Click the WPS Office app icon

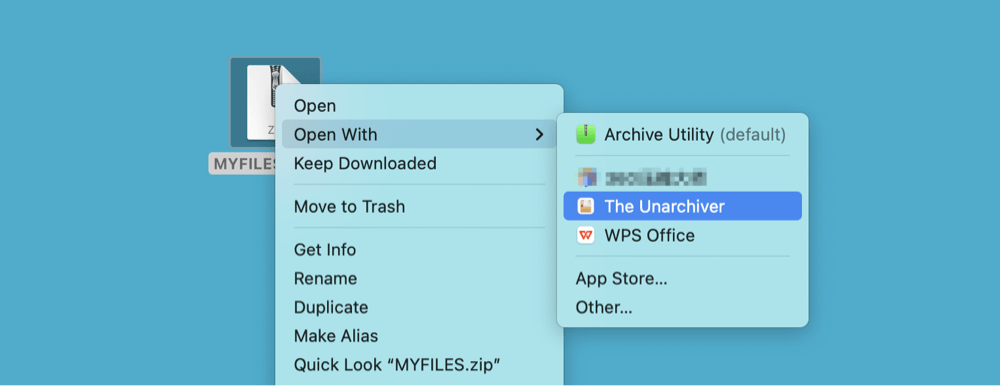585,235
